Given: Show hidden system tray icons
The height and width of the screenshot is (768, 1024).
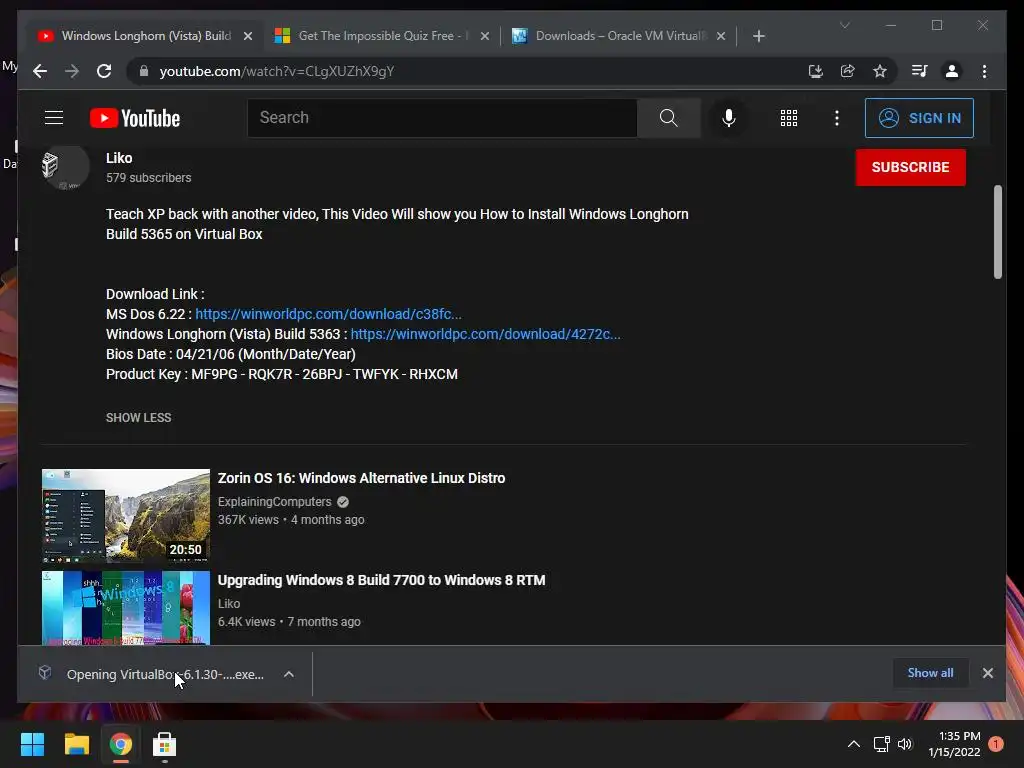Looking at the screenshot, I should (854, 744).
